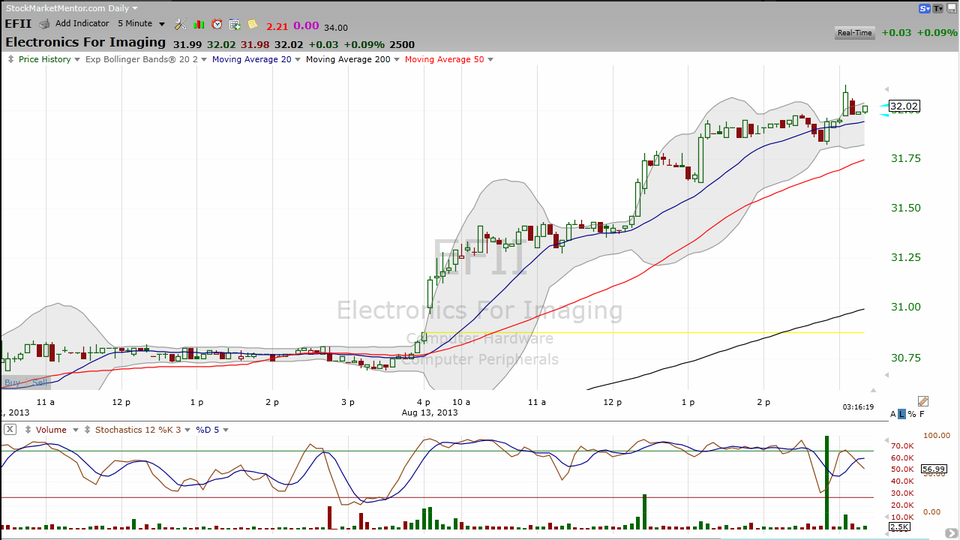Click the 56.99 stochastics value label
The width and height of the screenshot is (960, 540).
click(934, 469)
